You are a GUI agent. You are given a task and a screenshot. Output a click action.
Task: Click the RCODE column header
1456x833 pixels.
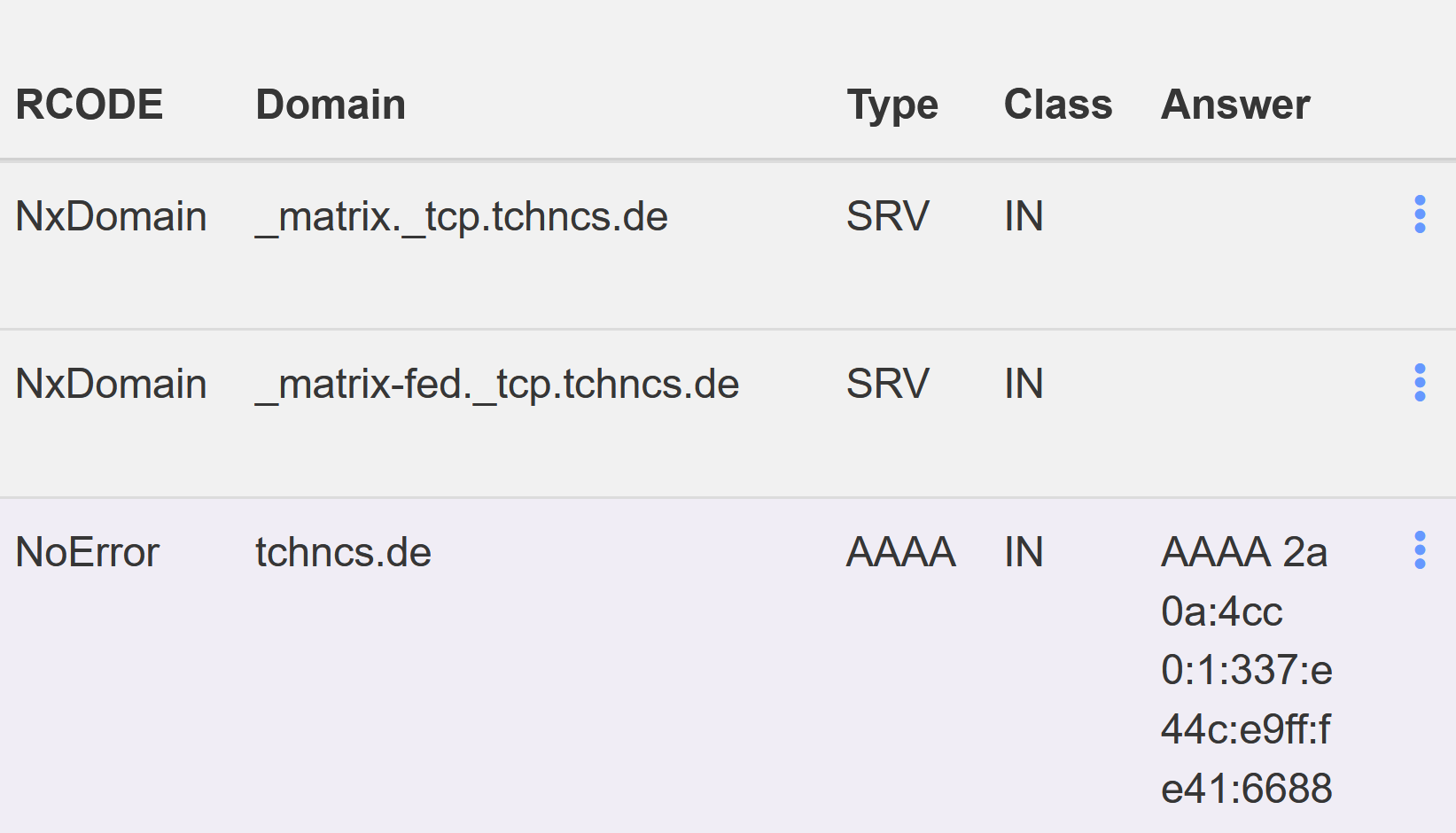tap(90, 105)
